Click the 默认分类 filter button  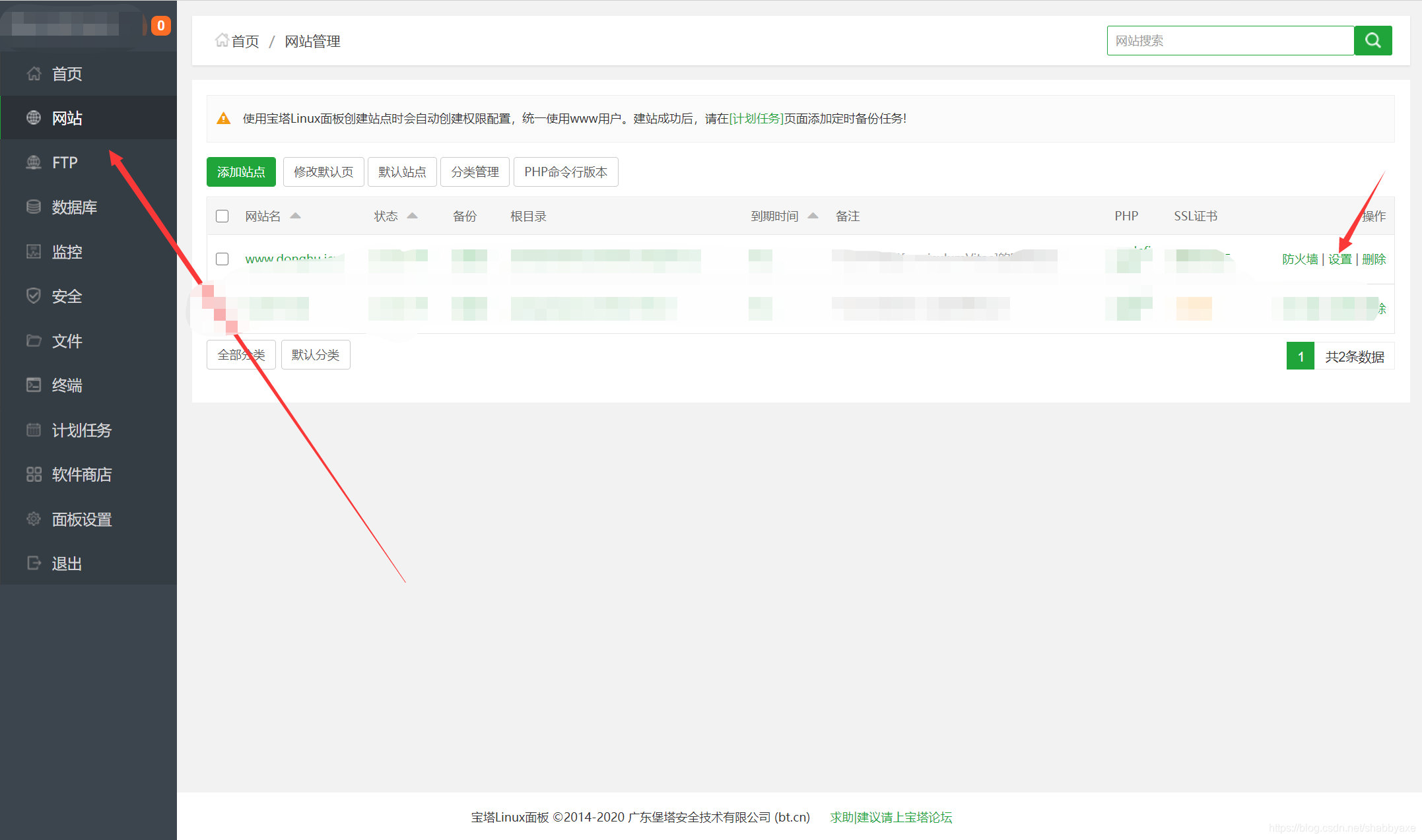[316, 355]
